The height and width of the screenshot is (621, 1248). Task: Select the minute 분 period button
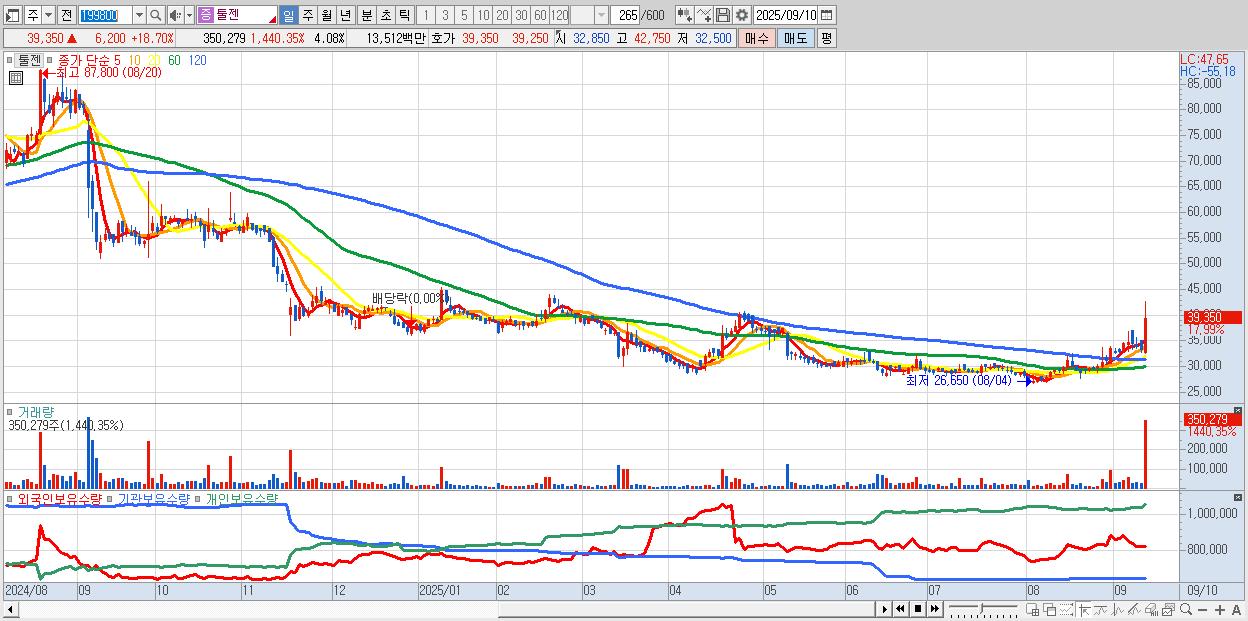pyautogui.click(x=366, y=15)
